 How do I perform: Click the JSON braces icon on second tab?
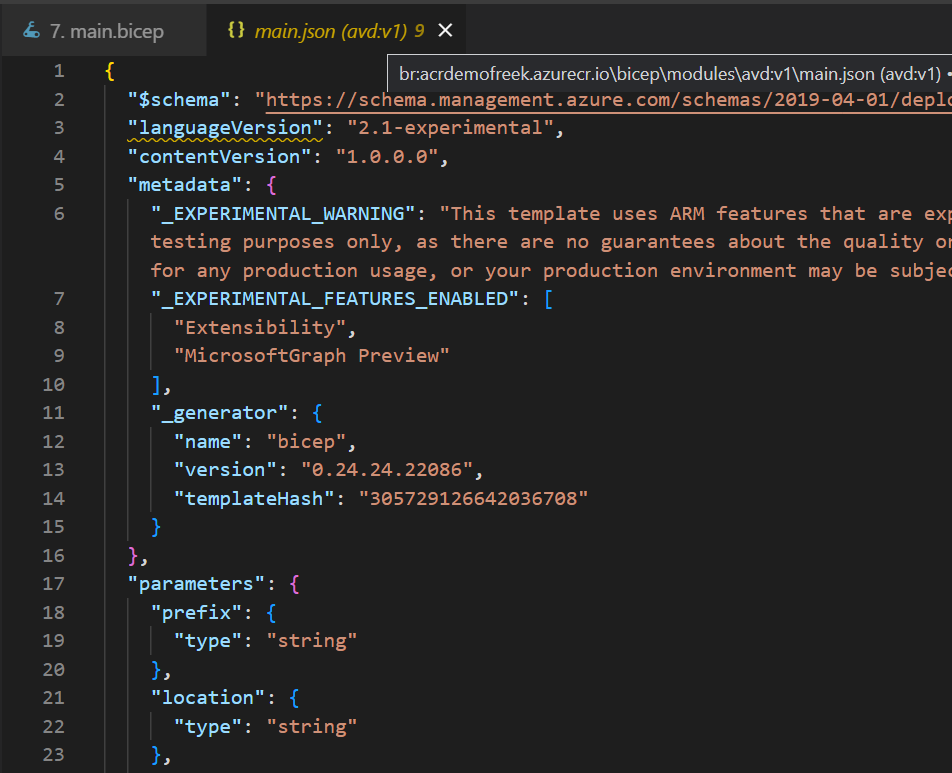(236, 30)
